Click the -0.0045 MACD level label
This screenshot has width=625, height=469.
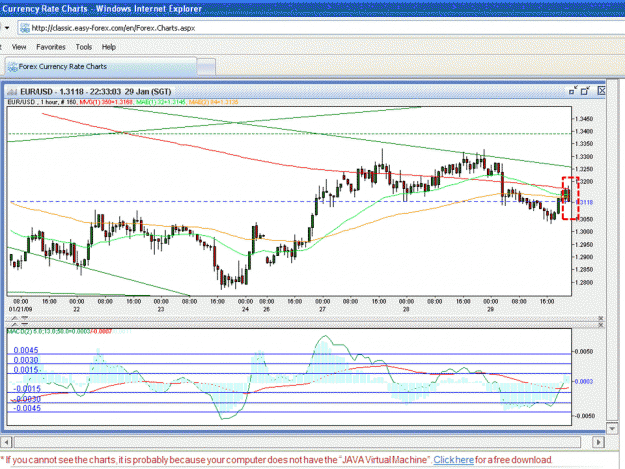point(27,408)
